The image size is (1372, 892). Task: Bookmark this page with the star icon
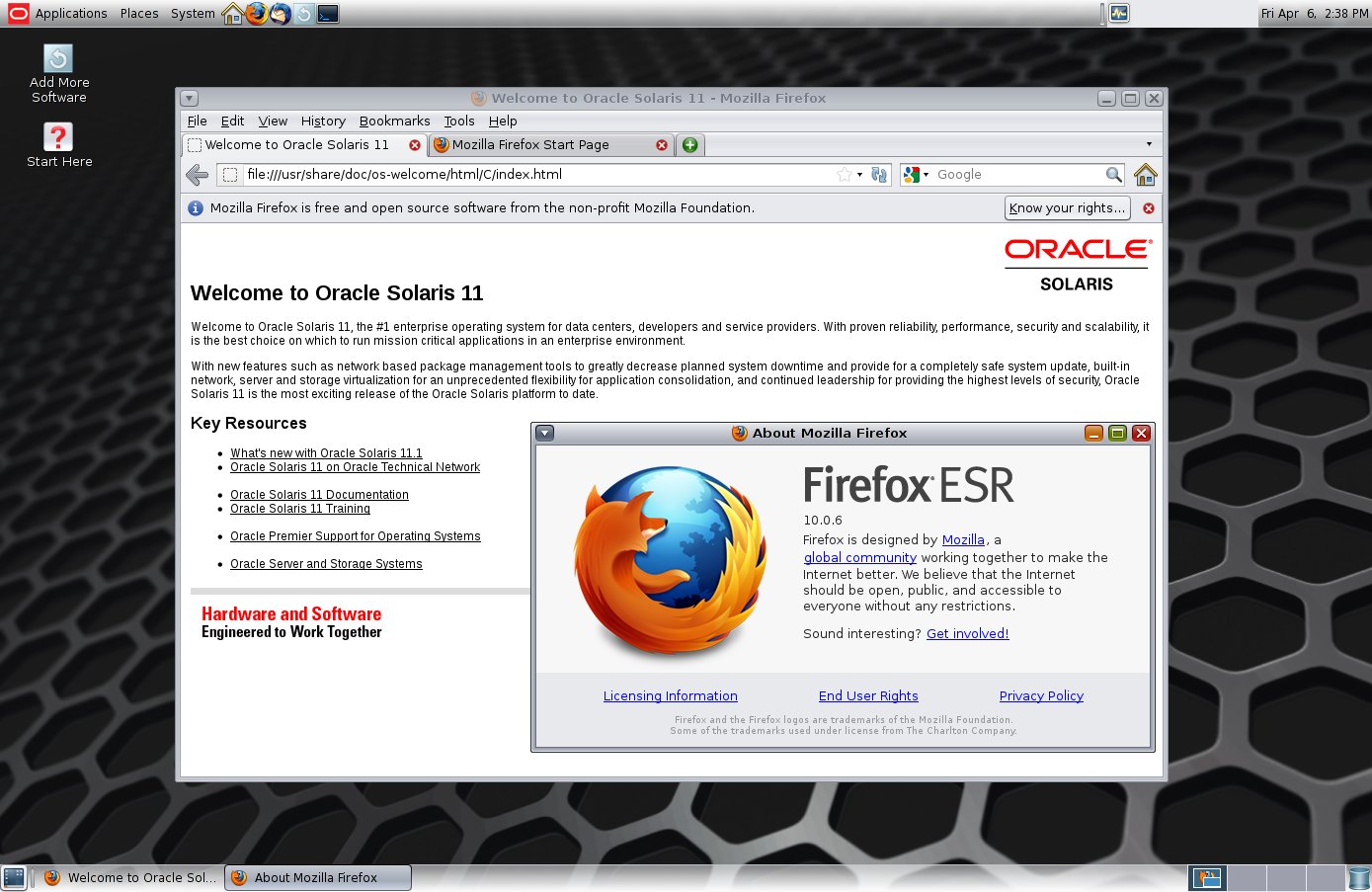tap(845, 175)
